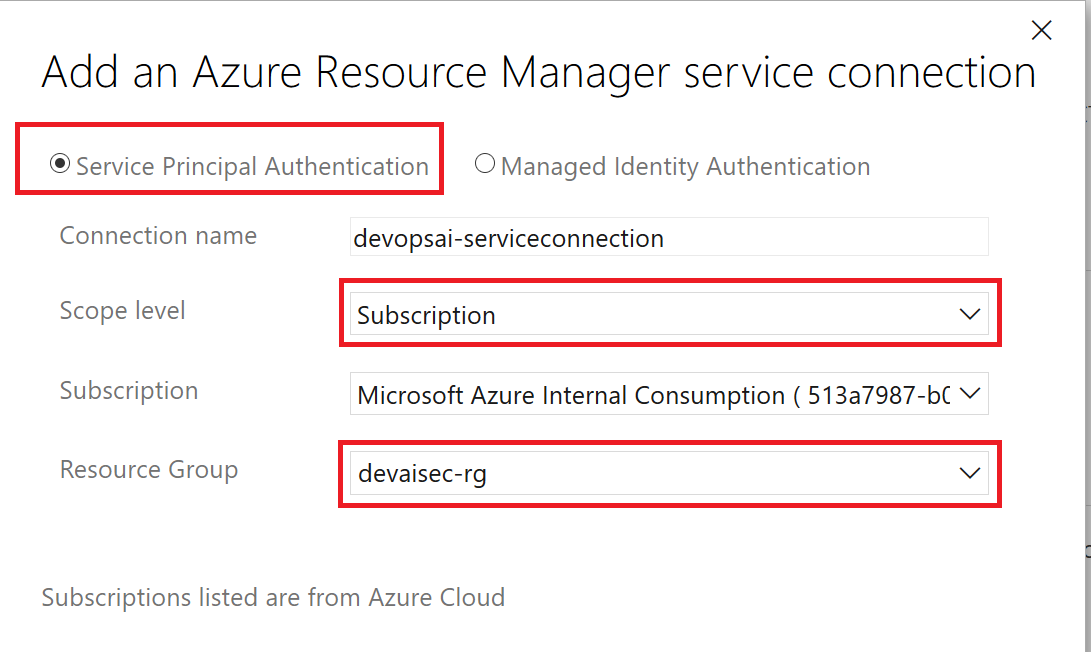Screen dimensions: 1091x652
Task: Open the Scope level dropdown
Action: coord(670,313)
